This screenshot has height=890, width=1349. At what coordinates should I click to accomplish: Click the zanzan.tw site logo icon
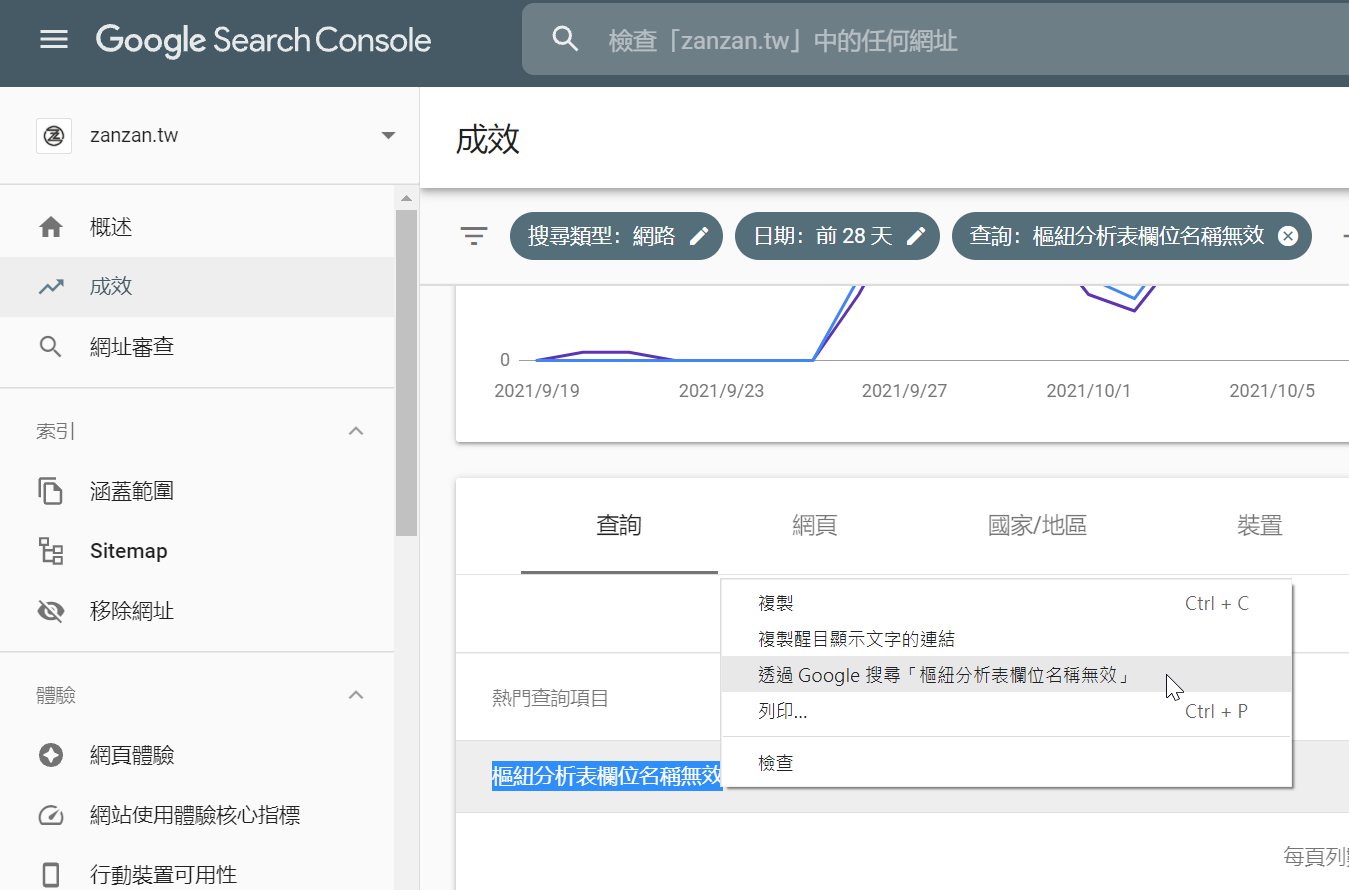54,136
